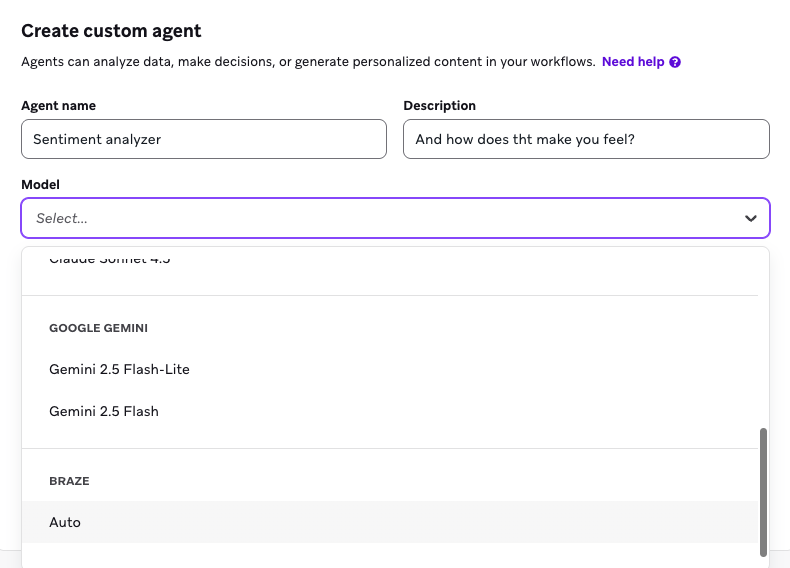The image size is (790, 568).
Task: Click the Description field label
Action: [439, 105]
